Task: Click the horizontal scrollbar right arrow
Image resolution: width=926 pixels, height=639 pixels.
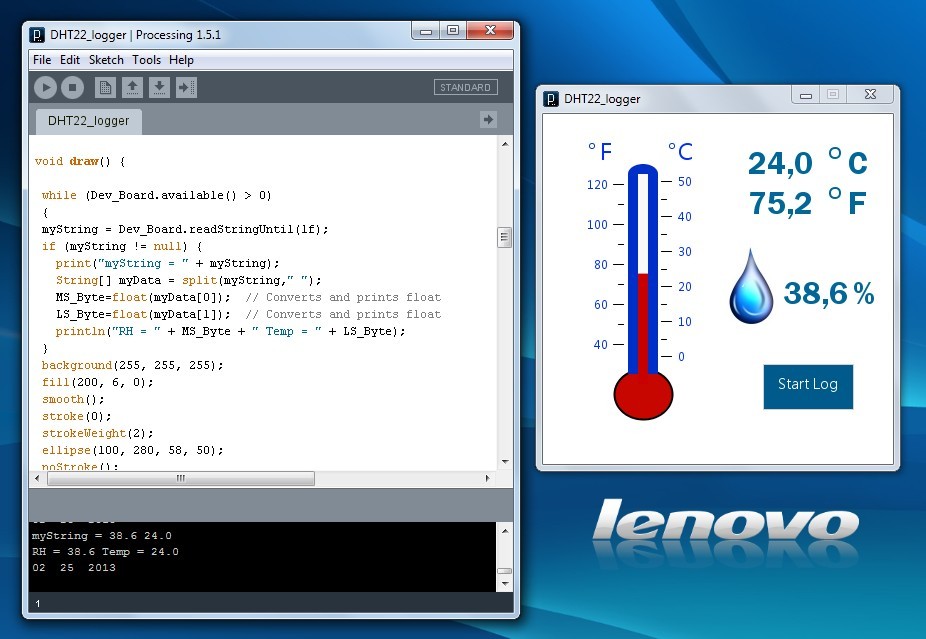Action: [x=487, y=478]
